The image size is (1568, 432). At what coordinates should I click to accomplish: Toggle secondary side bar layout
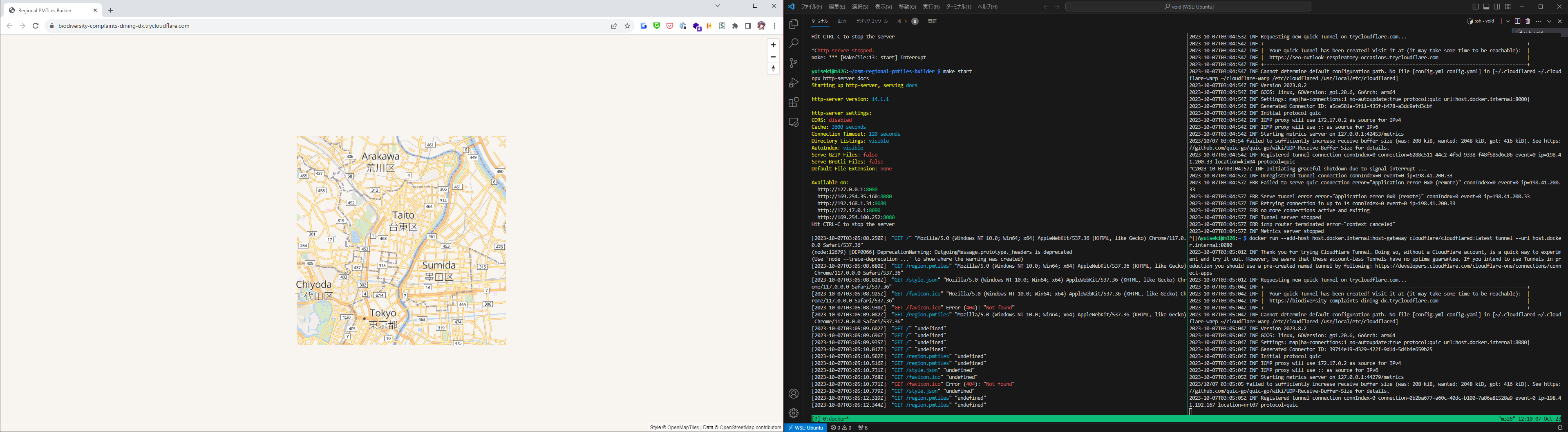(1497, 7)
